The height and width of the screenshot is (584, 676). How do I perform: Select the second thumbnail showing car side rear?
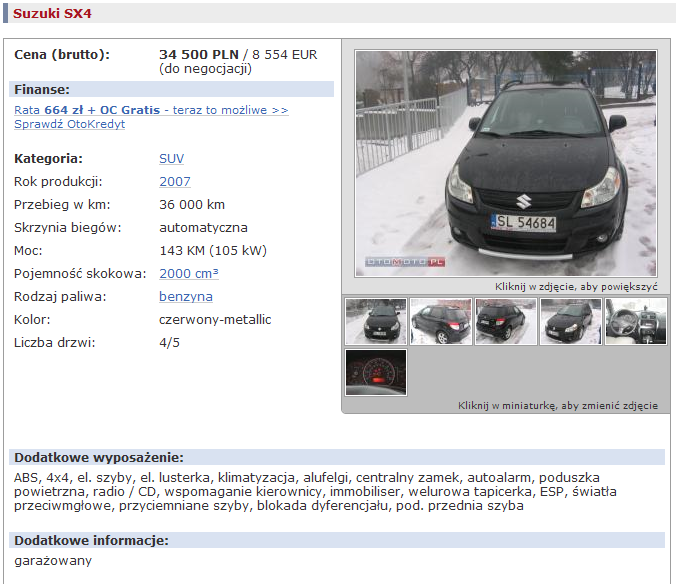[x=441, y=322]
